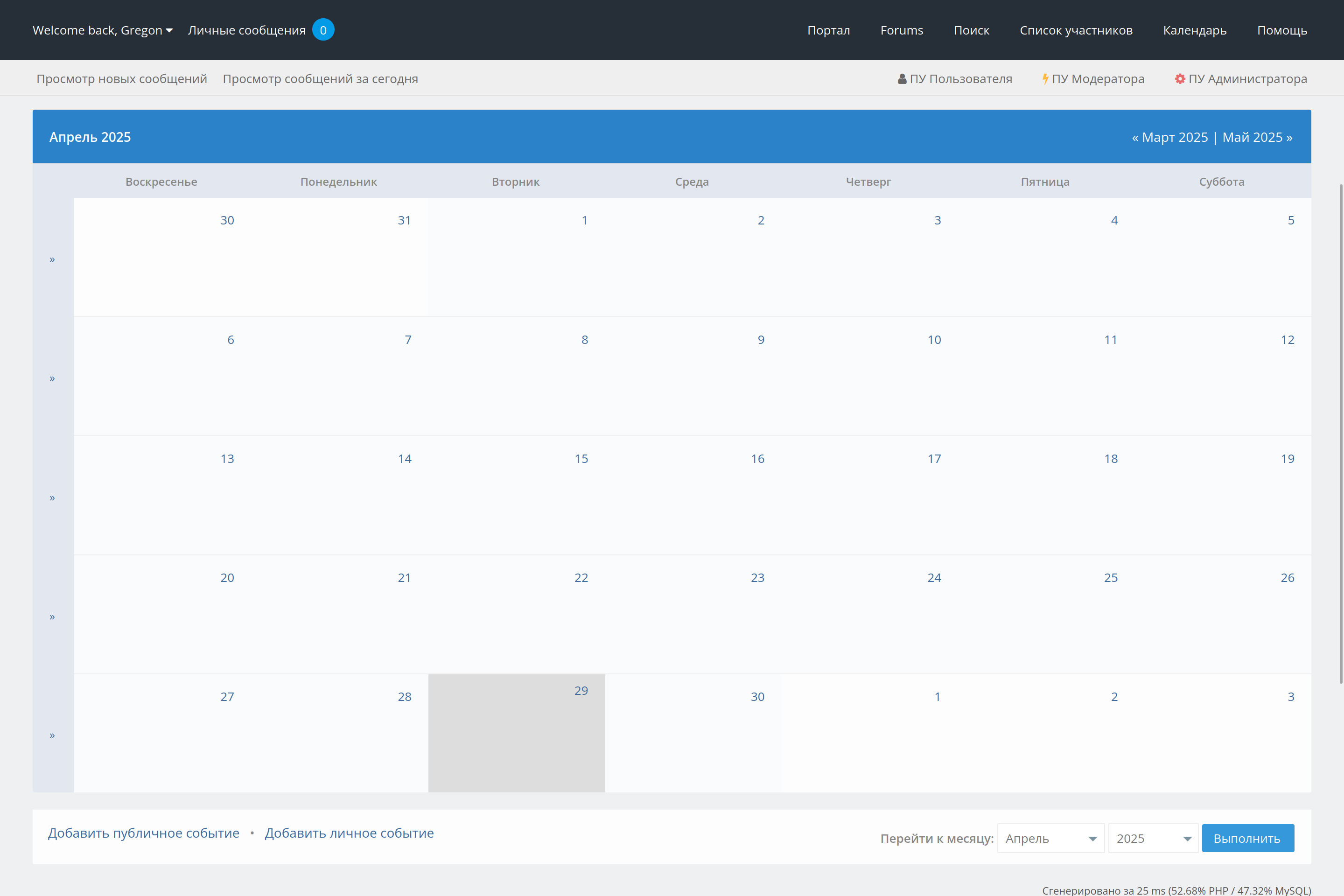
Task: Open the Календарь menu item
Action: (1194, 30)
